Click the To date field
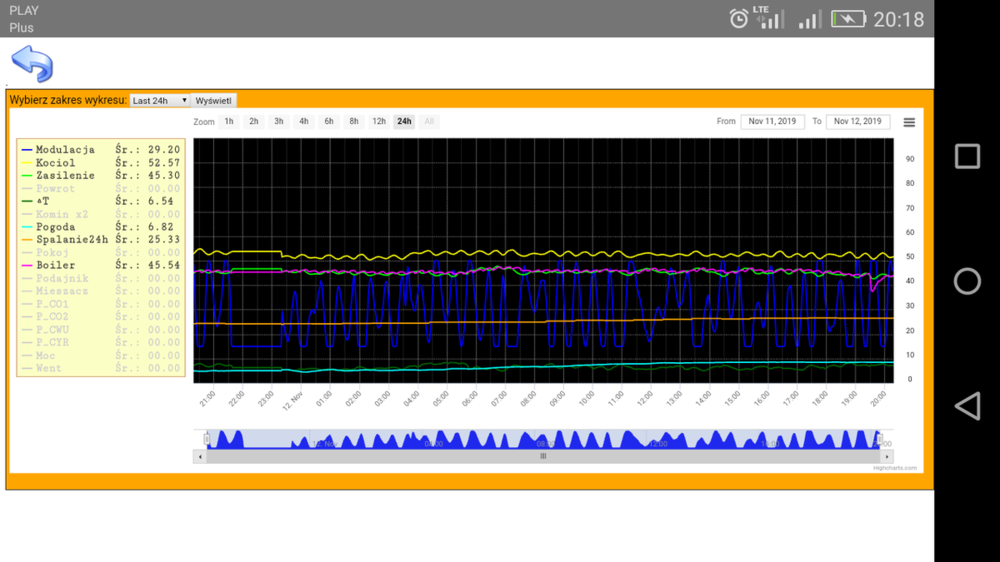 (857, 122)
